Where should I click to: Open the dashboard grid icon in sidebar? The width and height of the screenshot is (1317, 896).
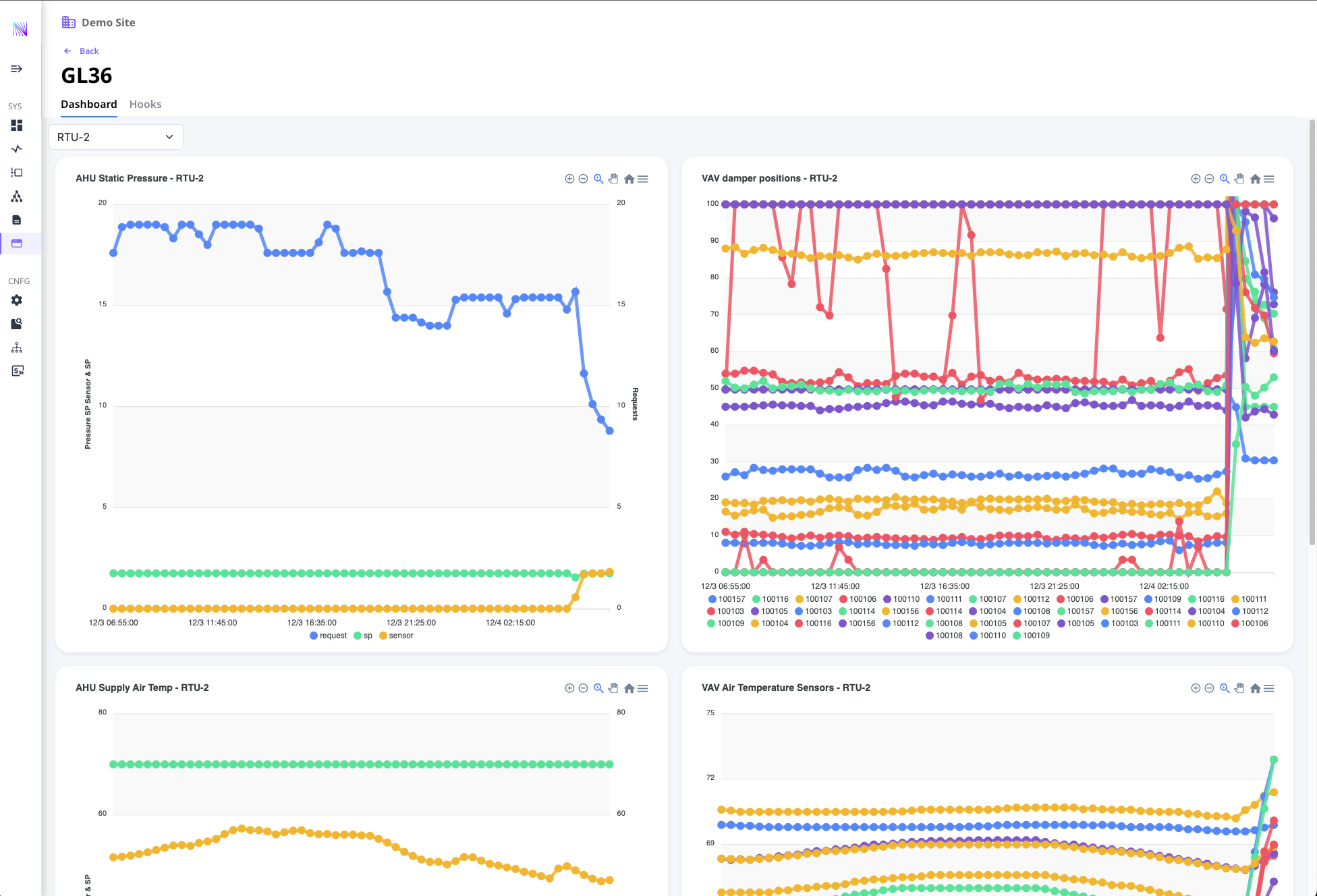(x=17, y=125)
